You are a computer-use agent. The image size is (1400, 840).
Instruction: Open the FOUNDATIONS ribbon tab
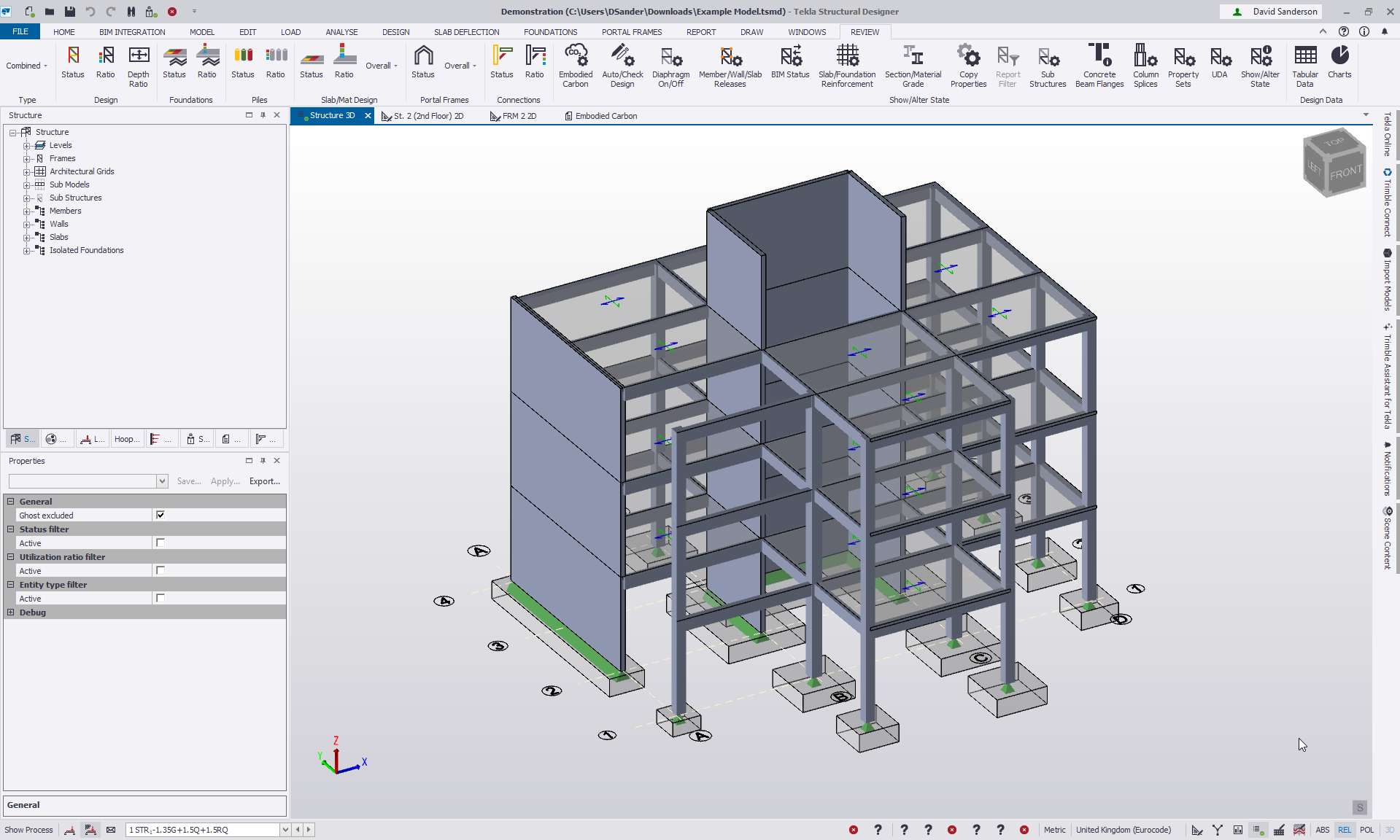[550, 32]
